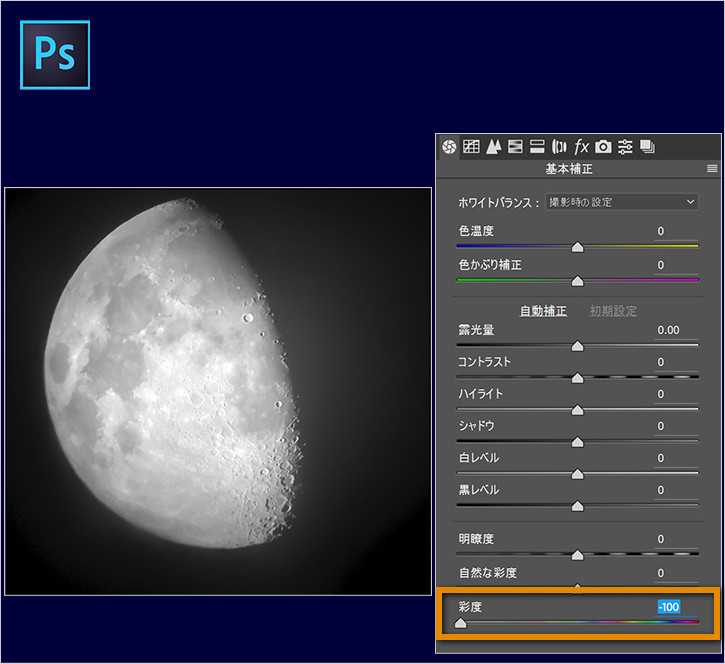This screenshot has width=725, height=664.
Task: Click the ハイライト label
Action: pos(480,394)
